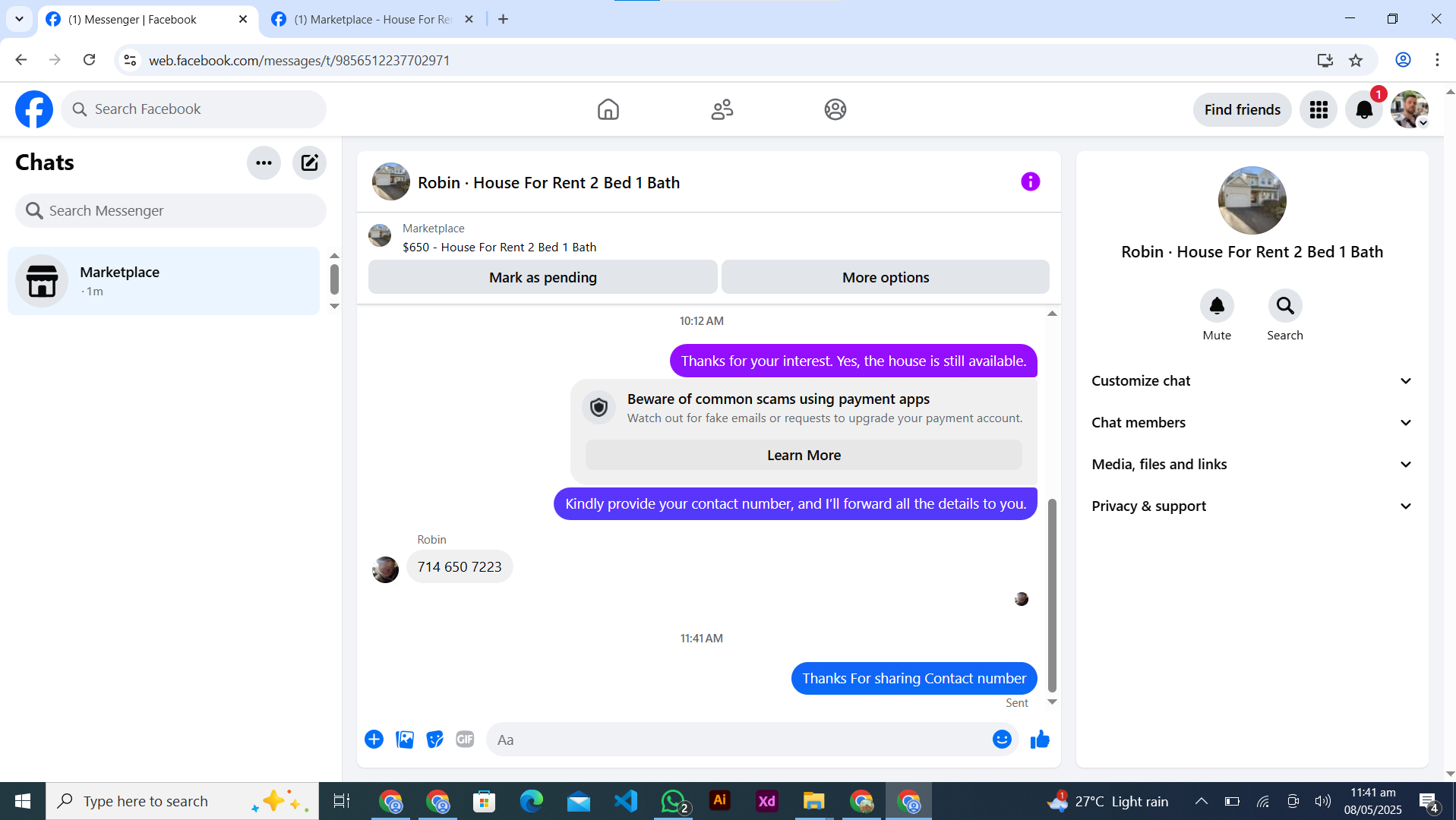Click Robin's avatar beside the phone number

pyautogui.click(x=385, y=569)
